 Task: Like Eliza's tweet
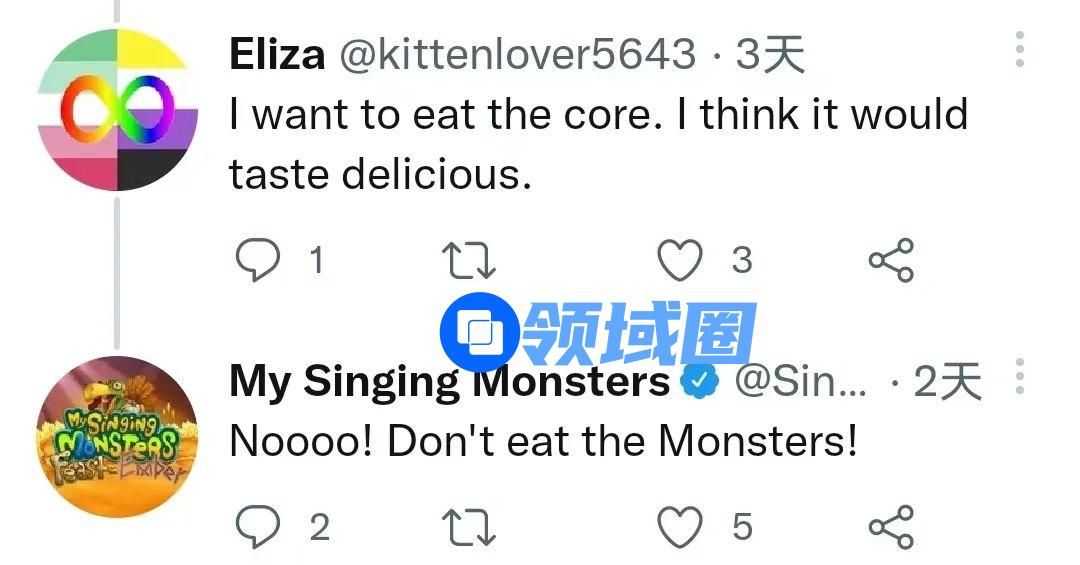(680, 261)
